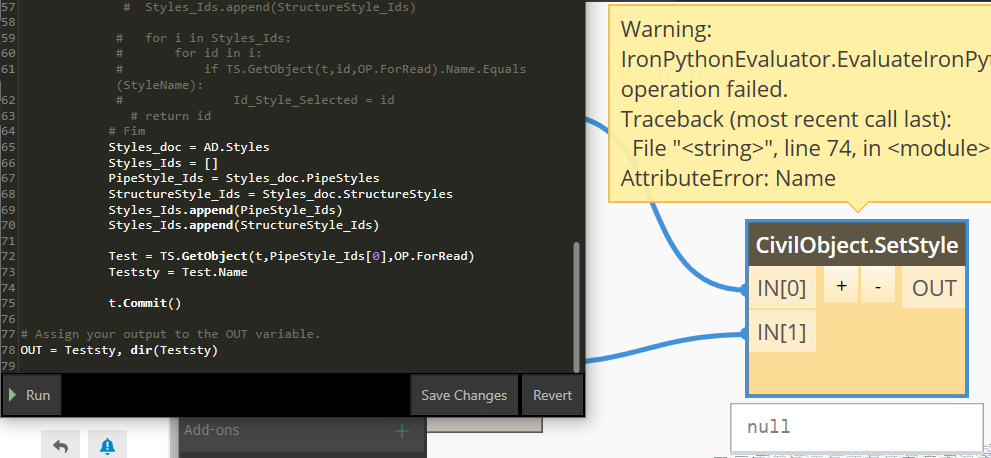Click the '# for i in Styles_Ids:' comment line

point(203,38)
